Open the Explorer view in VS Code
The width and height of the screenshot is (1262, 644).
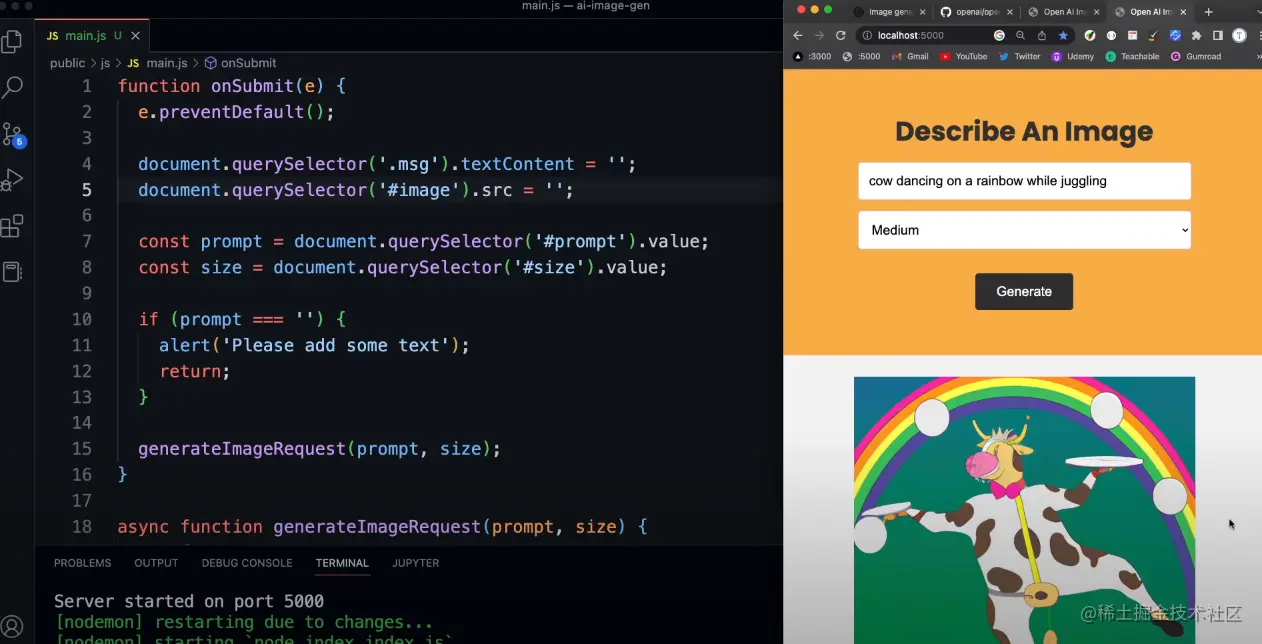click(12, 41)
